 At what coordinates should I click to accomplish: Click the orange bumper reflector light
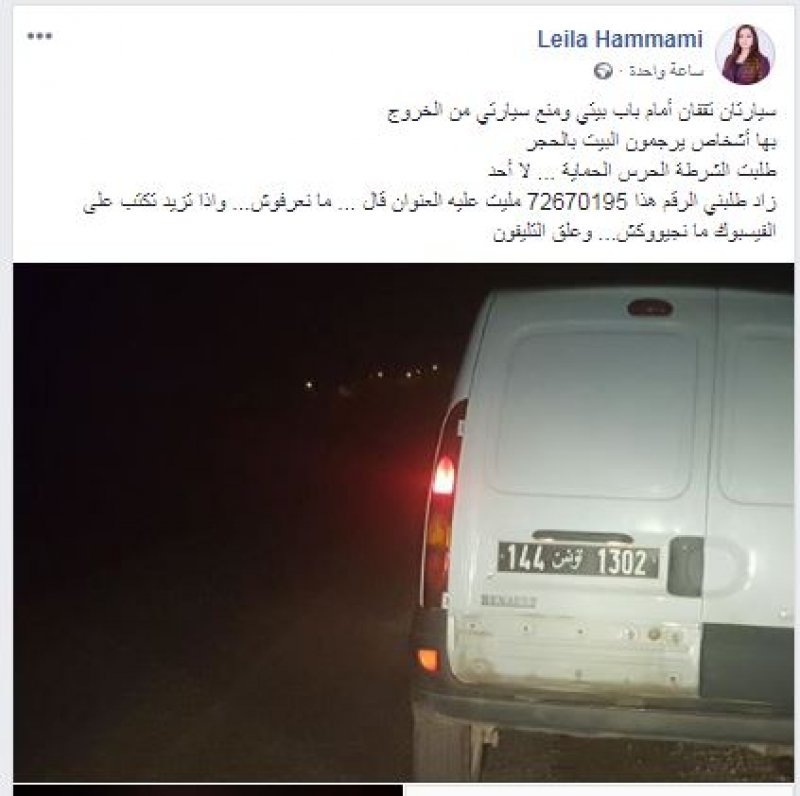pyautogui.click(x=428, y=659)
